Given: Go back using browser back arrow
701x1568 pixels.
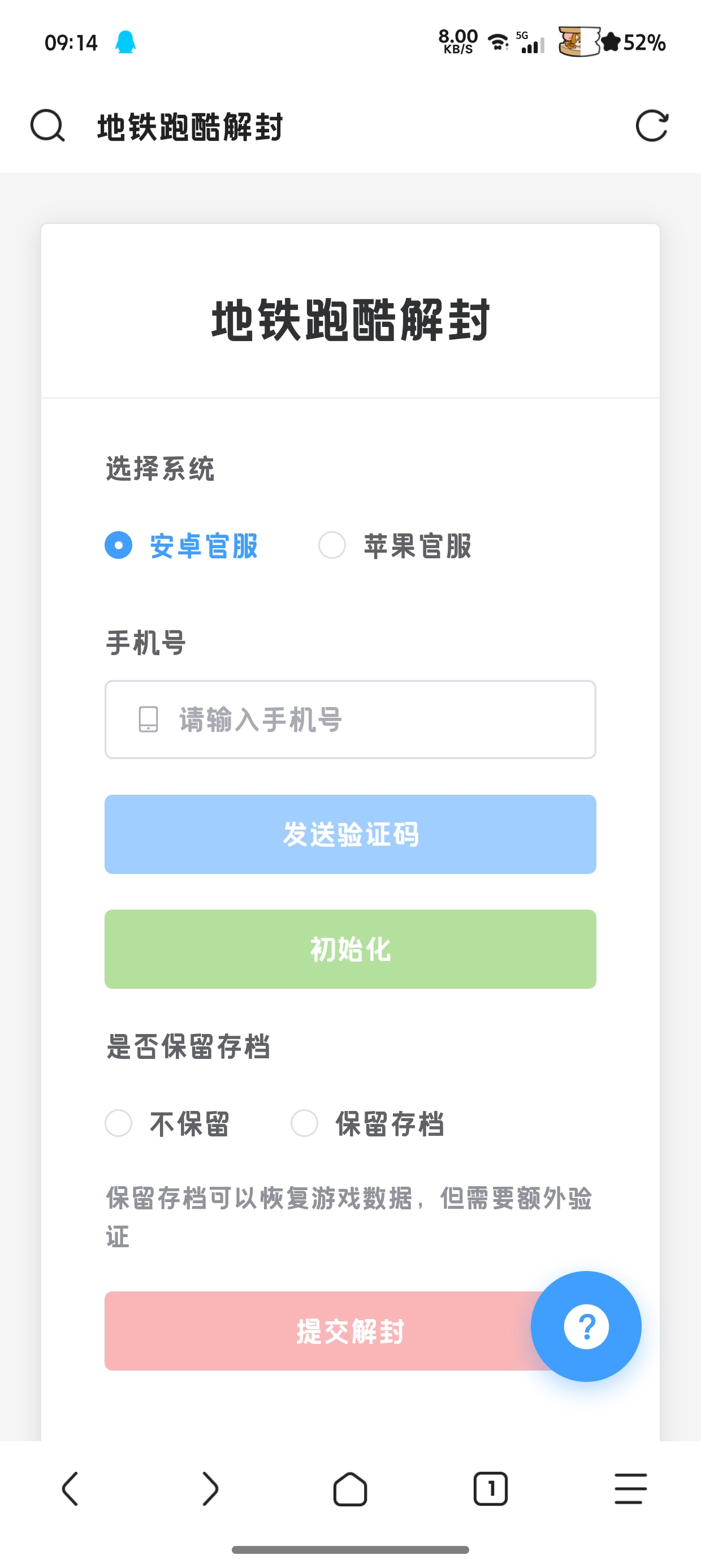Looking at the screenshot, I should click(x=71, y=1489).
